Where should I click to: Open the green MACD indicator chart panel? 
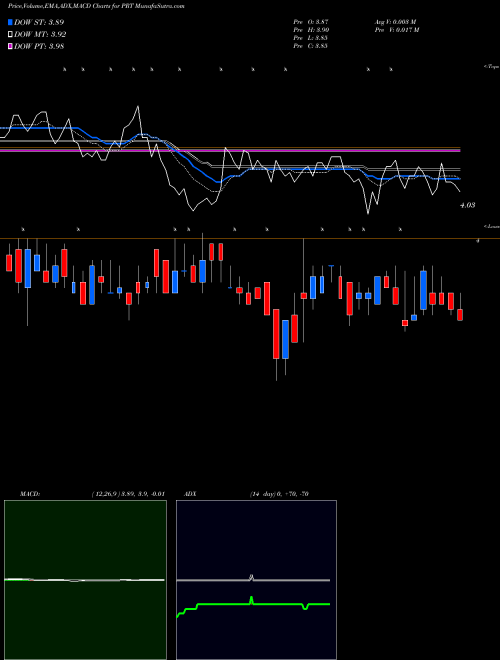click(x=85, y=580)
